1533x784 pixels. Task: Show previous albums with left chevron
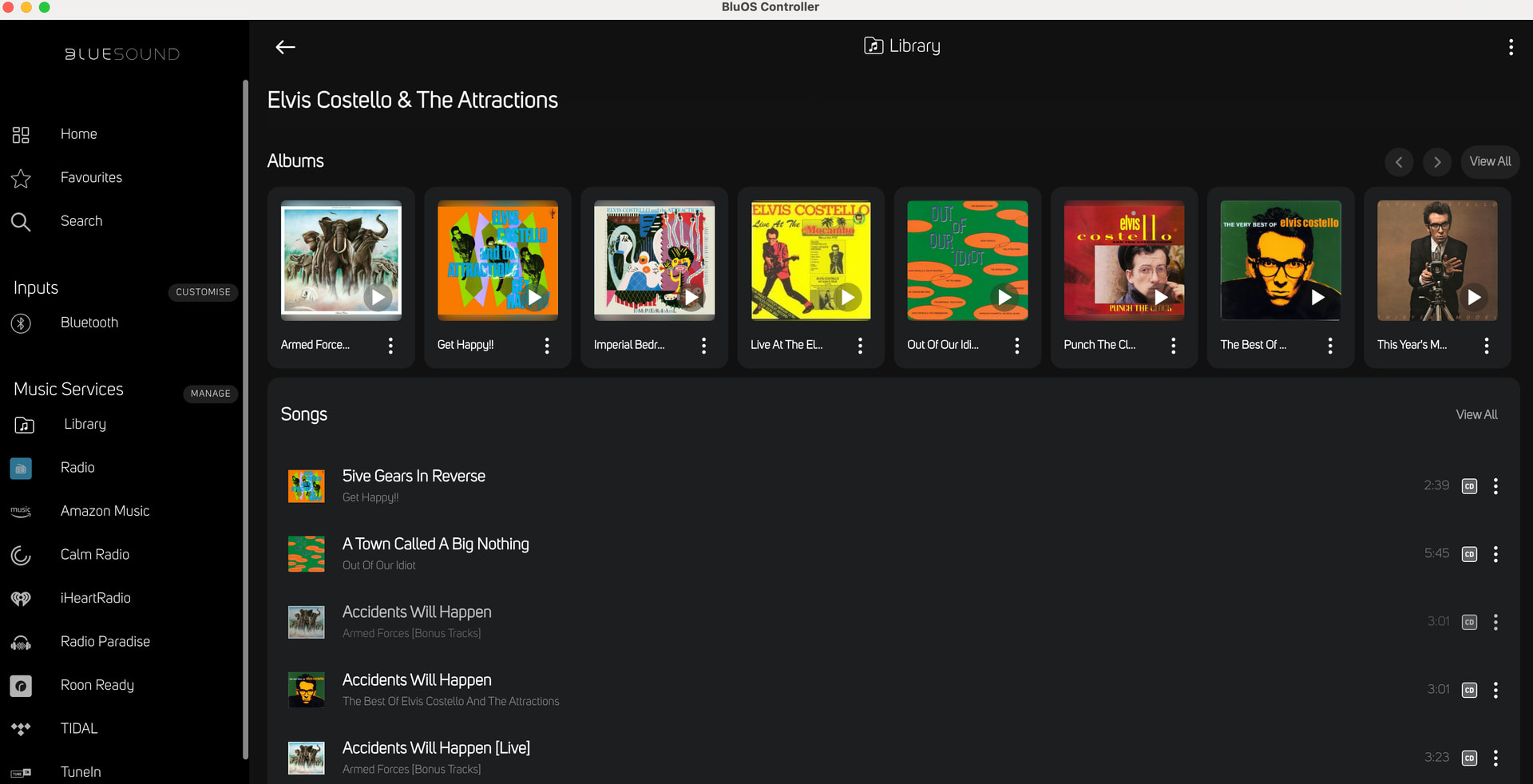click(1399, 162)
